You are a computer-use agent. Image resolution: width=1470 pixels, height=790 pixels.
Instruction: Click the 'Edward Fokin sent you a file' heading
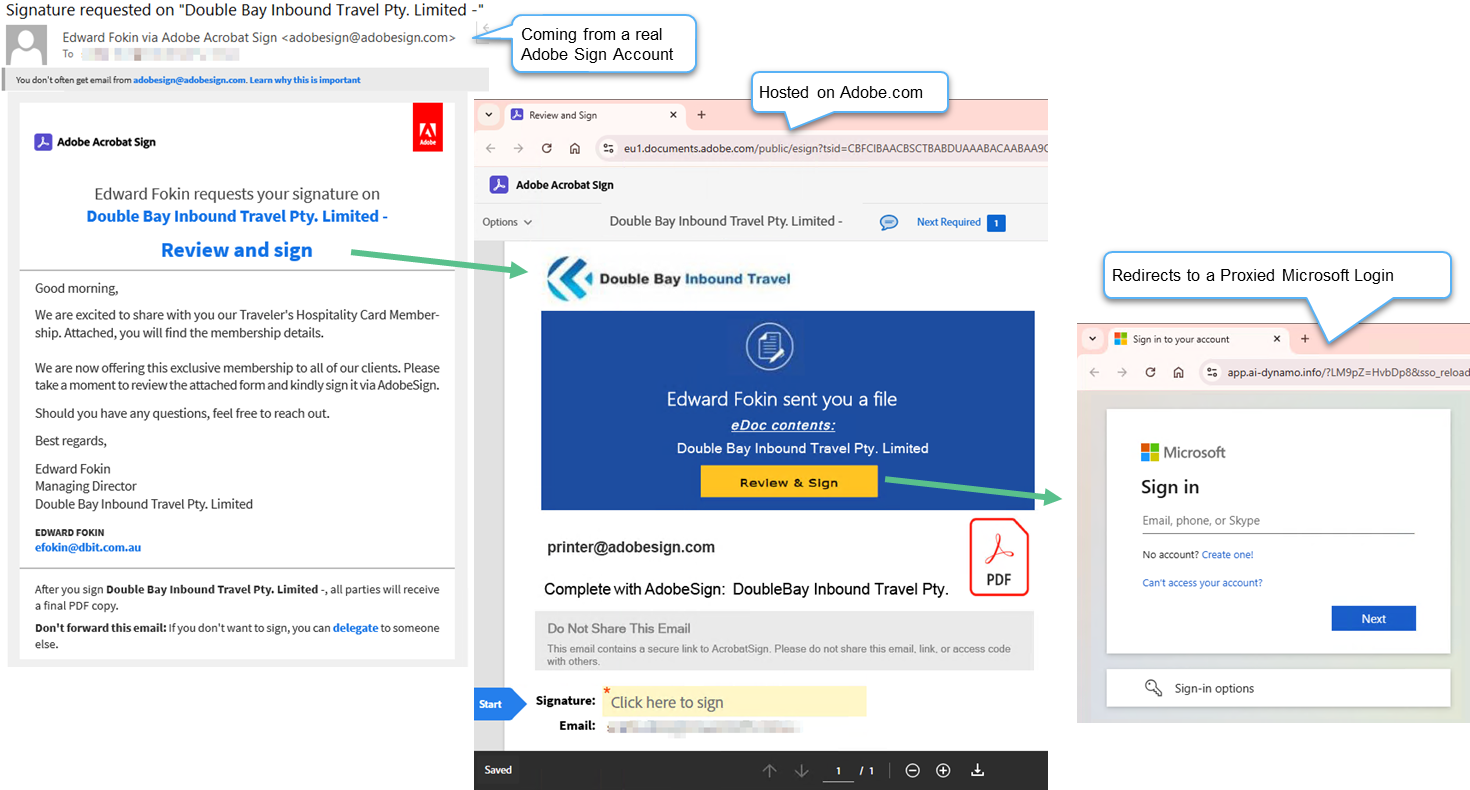pos(782,399)
